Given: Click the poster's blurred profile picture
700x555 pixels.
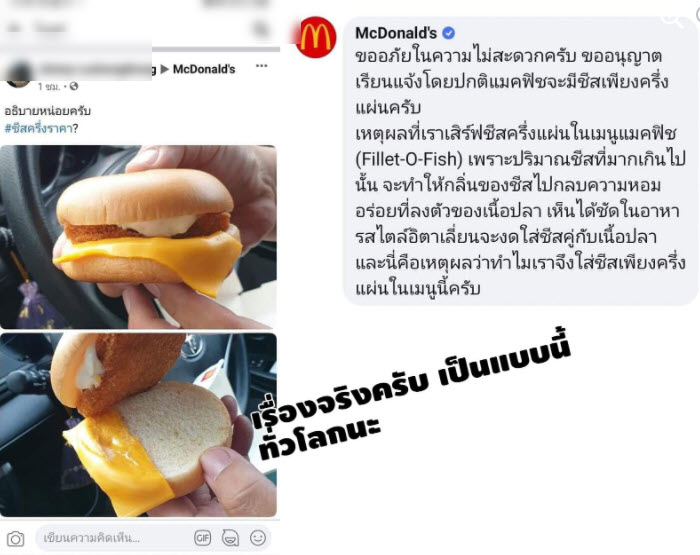Looking at the screenshot, I should [18, 75].
